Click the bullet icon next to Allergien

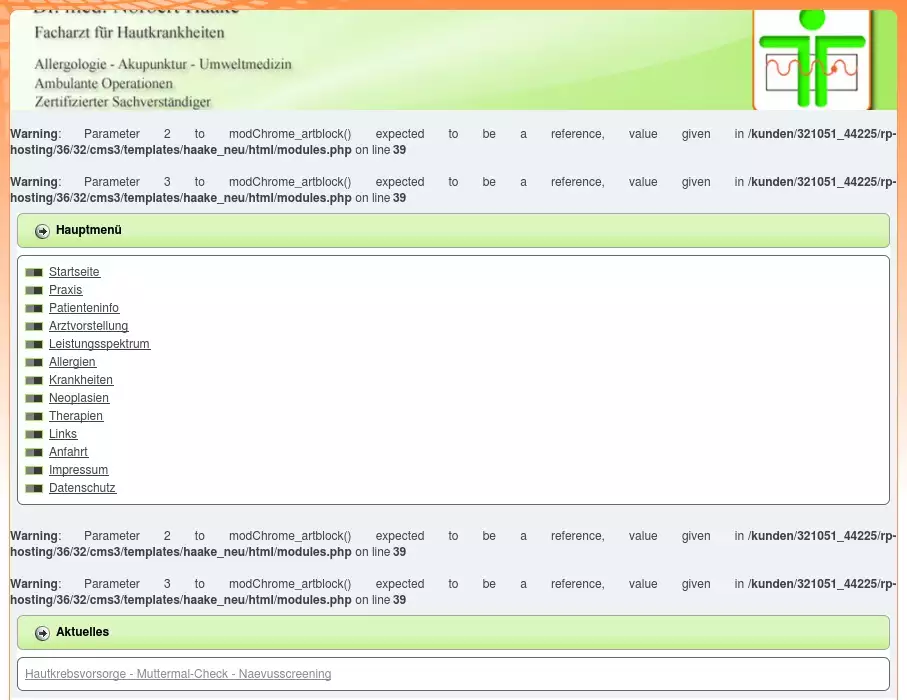click(x=34, y=362)
